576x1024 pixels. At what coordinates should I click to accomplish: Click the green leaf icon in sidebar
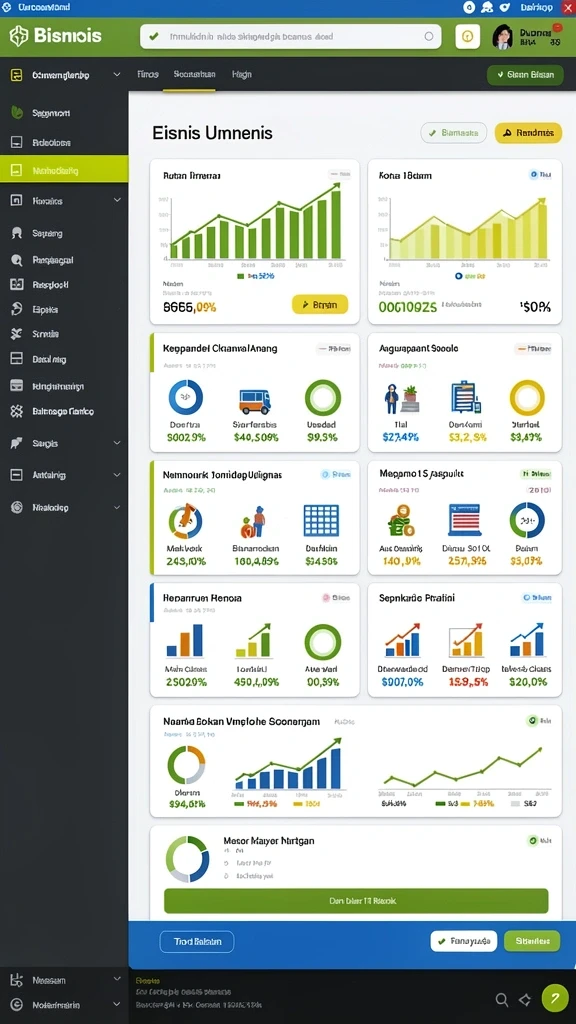point(17,112)
